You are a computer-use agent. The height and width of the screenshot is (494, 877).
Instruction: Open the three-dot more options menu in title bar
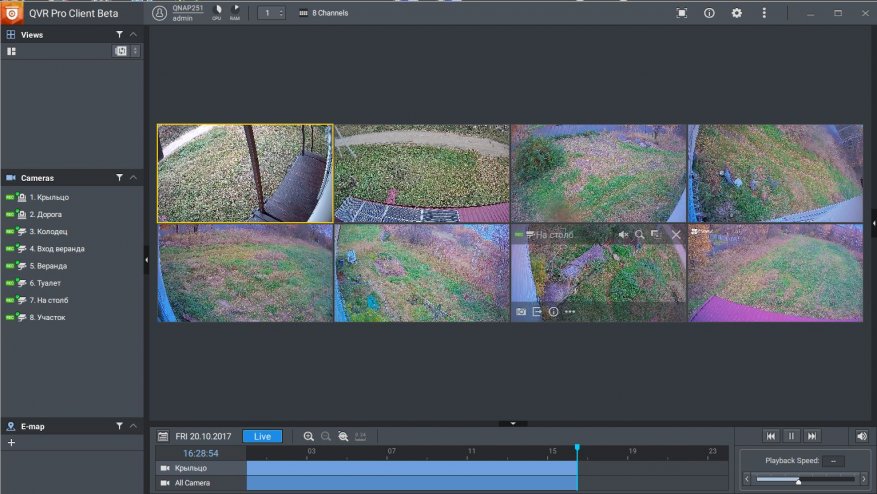coord(764,13)
